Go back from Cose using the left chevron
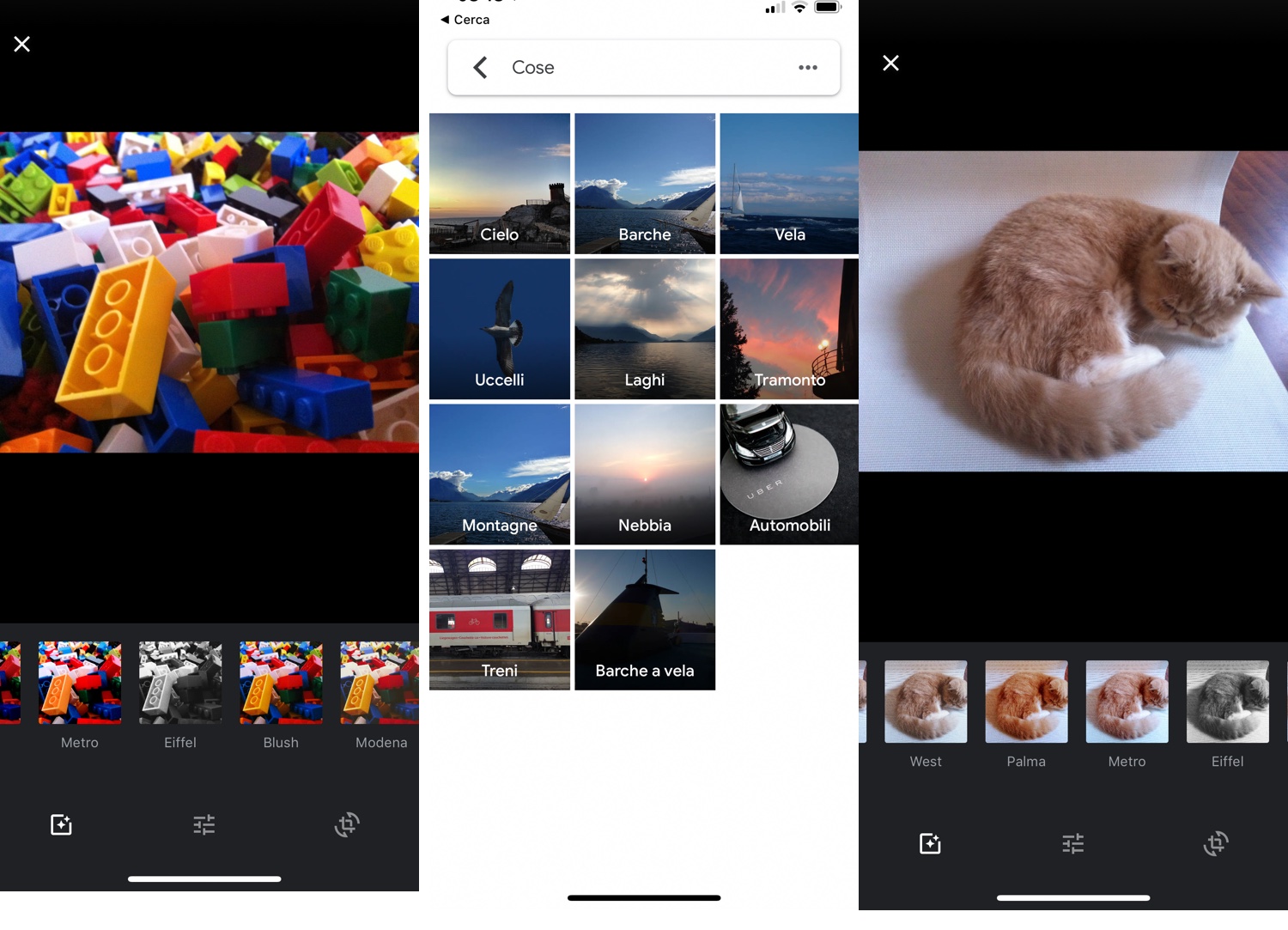This screenshot has height=930, width=1288. point(480,67)
